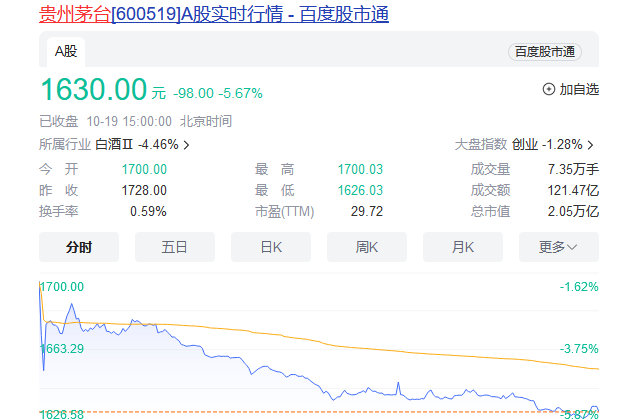This screenshot has height=420, width=627.
Task: Open the 贵州茅台[600519]A股实时行情 title link
Action: point(214,14)
